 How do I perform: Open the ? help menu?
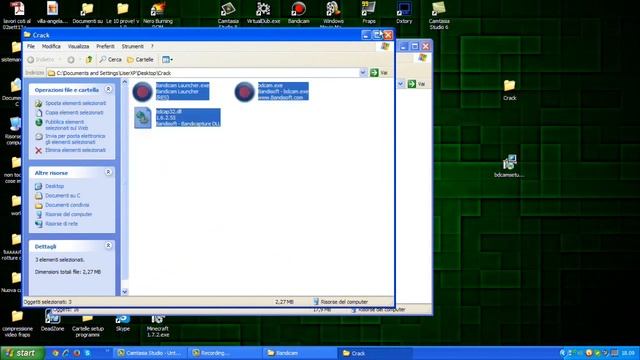[152, 46]
